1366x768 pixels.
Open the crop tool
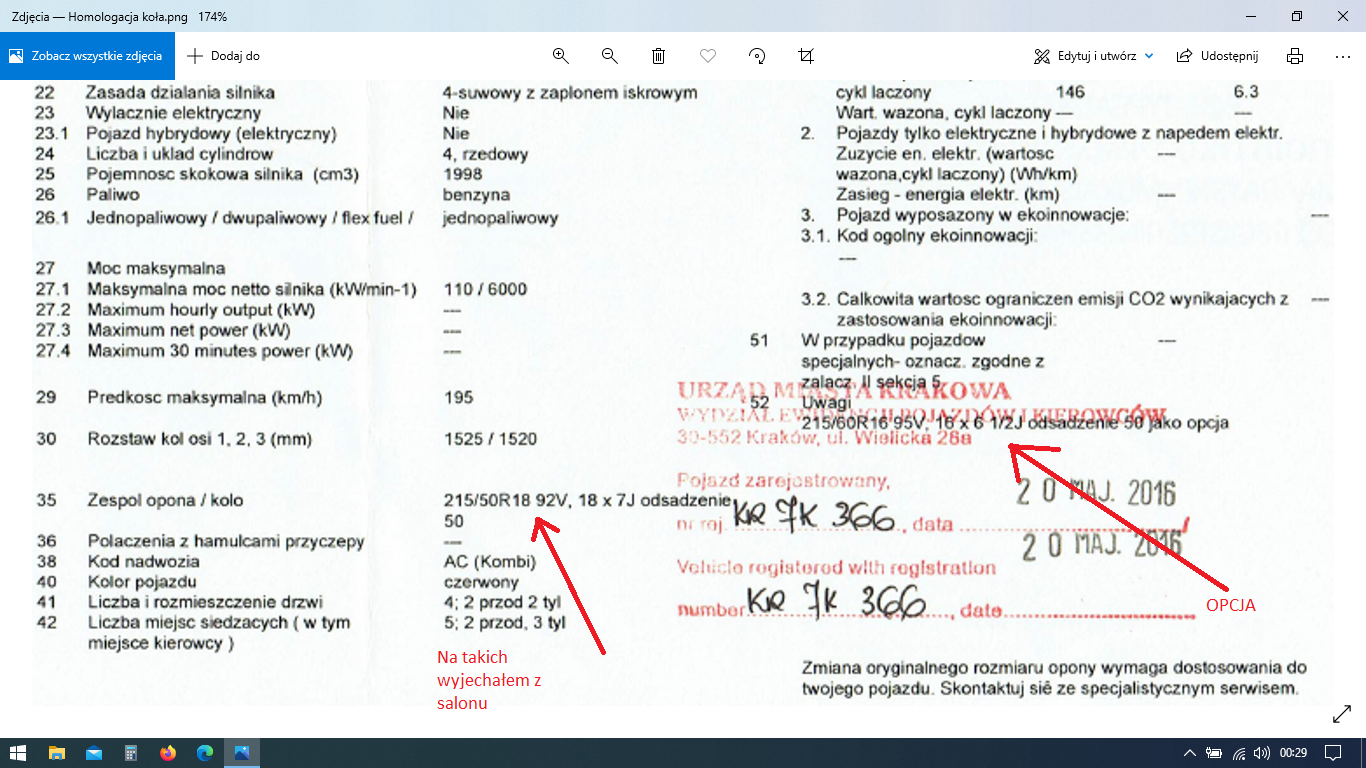[x=806, y=56]
